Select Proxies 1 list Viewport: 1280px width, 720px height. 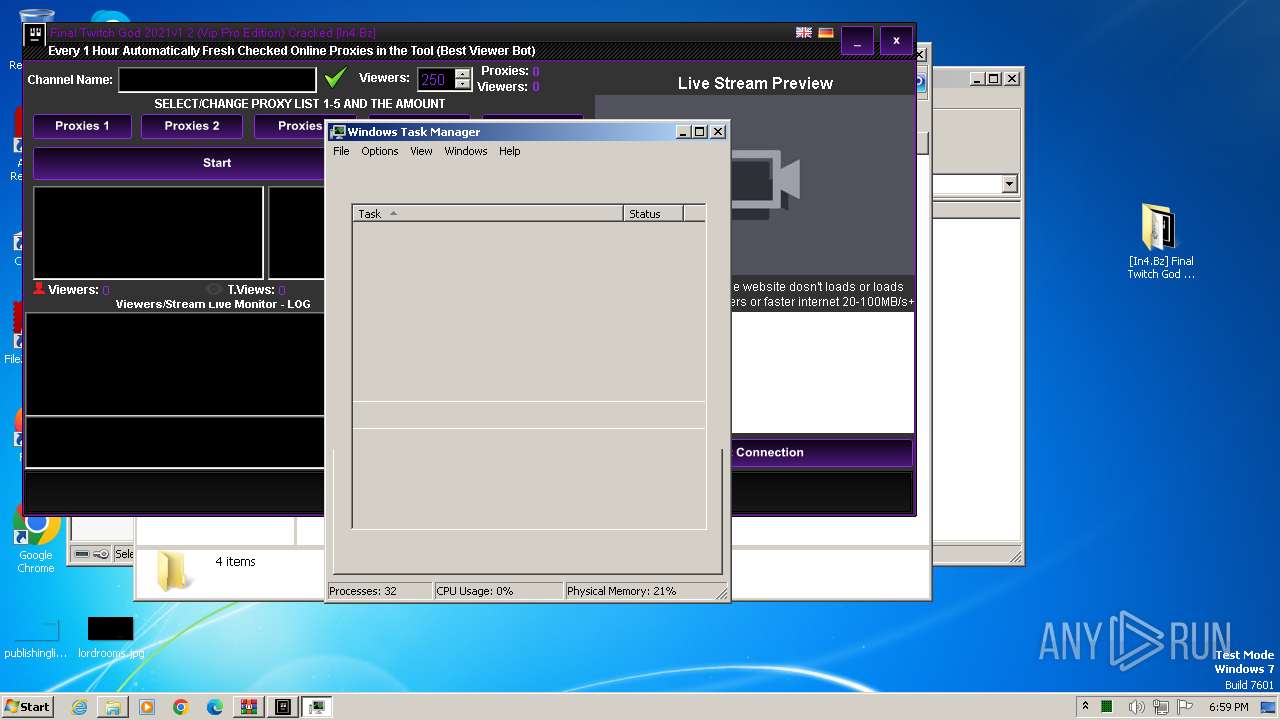pyautogui.click(x=82, y=126)
